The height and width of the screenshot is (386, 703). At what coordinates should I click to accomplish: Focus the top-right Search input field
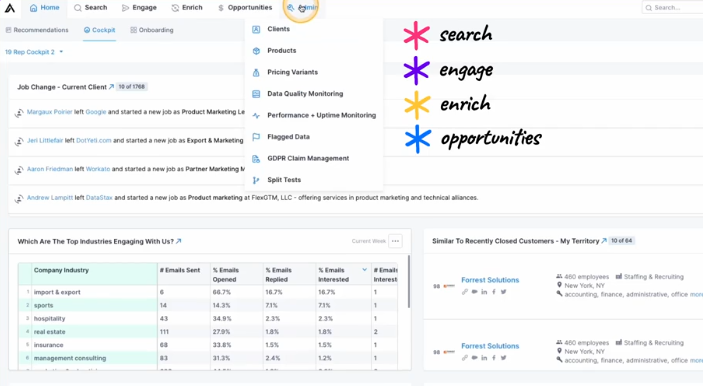point(673,8)
